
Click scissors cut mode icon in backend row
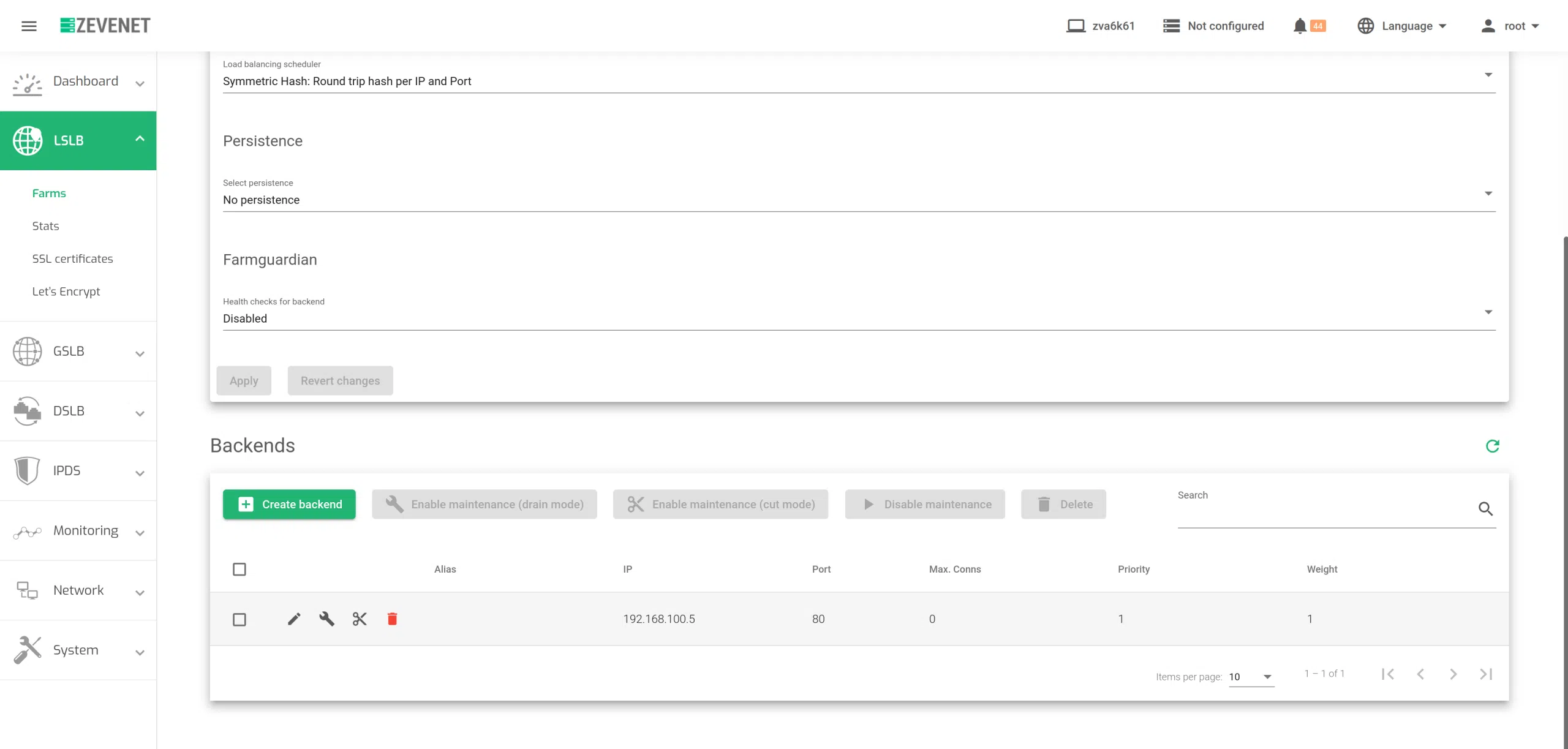pos(360,619)
